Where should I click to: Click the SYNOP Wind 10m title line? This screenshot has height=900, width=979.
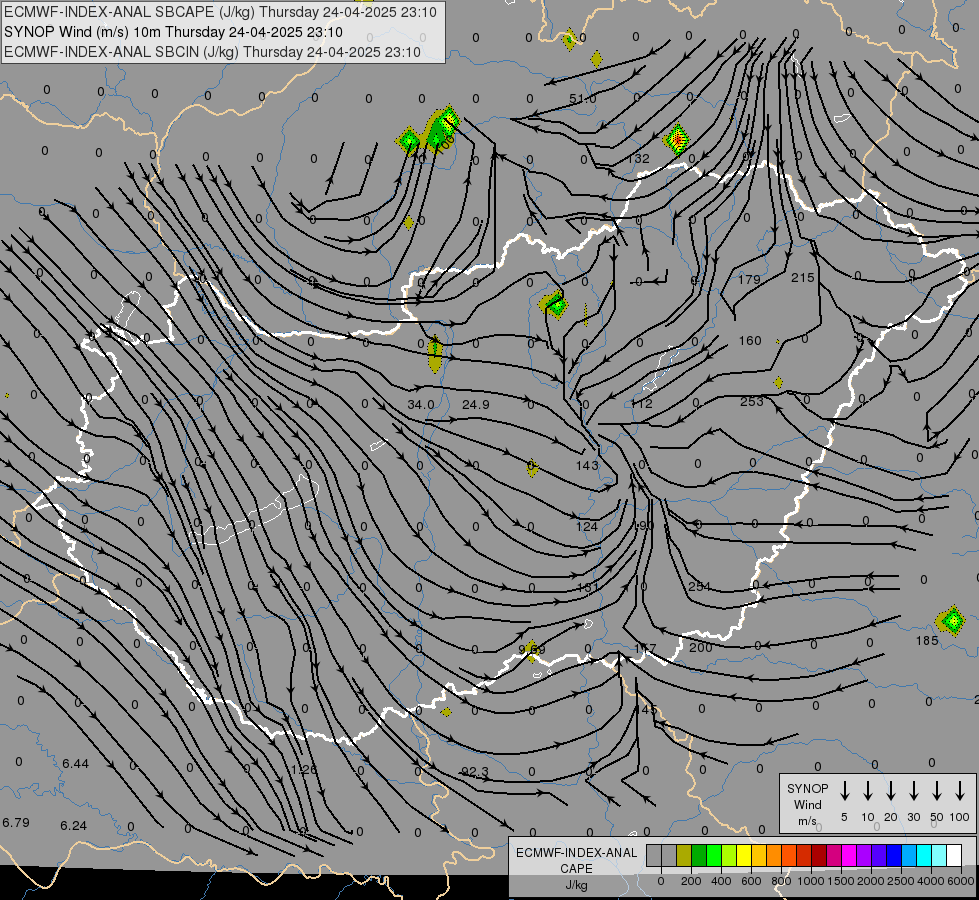click(174, 32)
